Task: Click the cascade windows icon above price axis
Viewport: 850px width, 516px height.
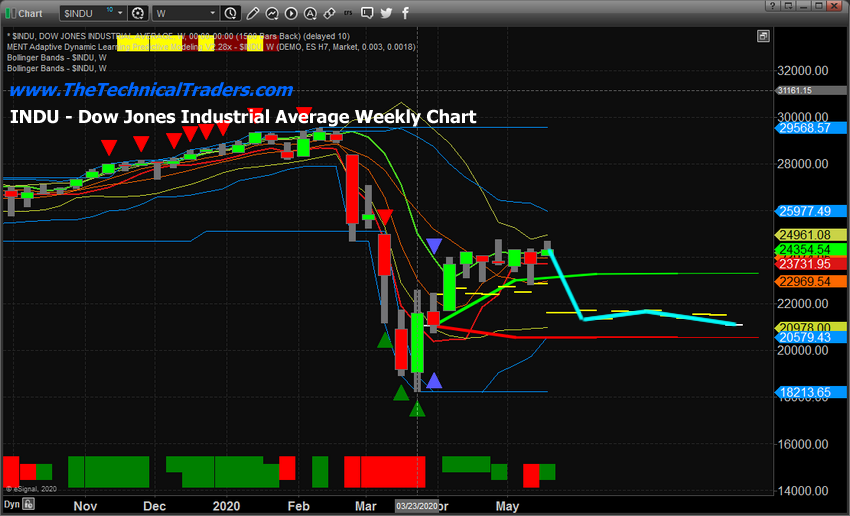Action: [x=763, y=36]
